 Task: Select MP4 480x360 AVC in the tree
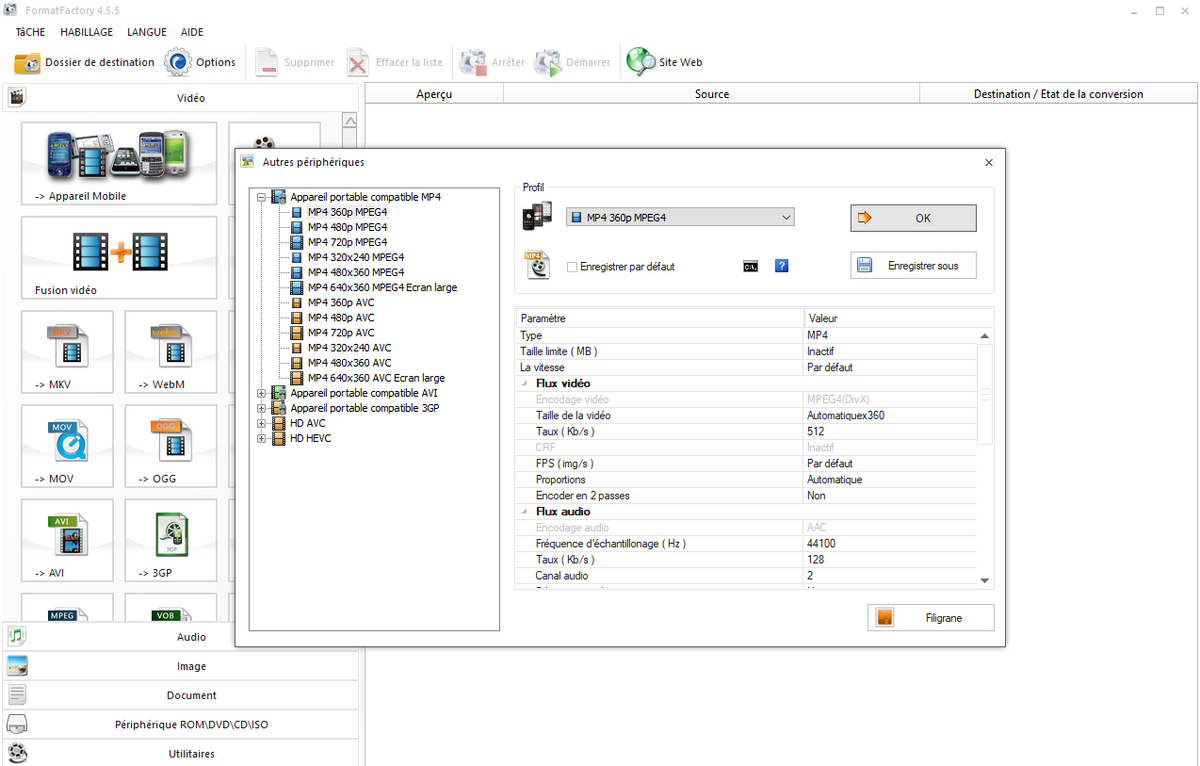350,362
